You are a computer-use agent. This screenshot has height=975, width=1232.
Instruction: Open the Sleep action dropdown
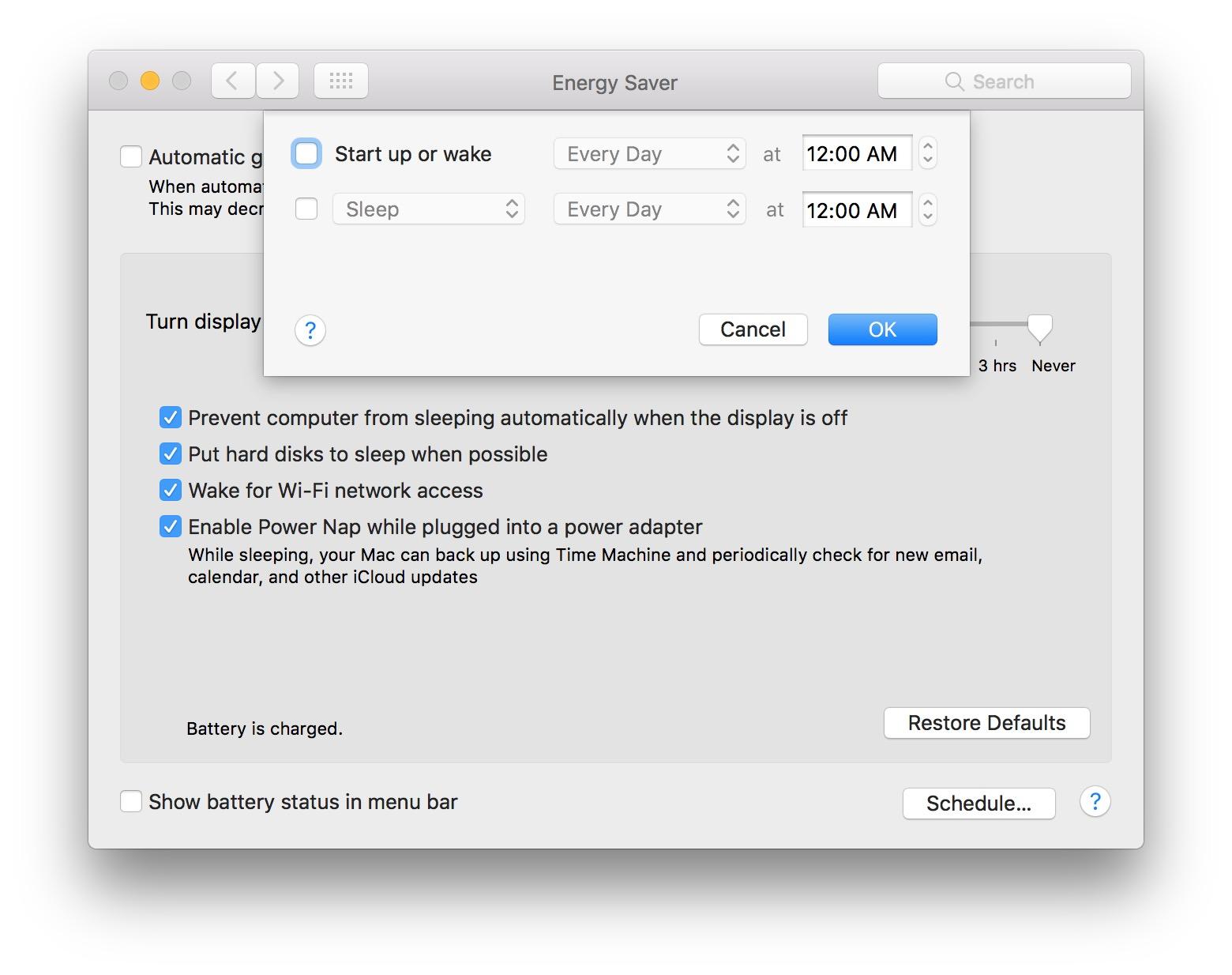[429, 209]
